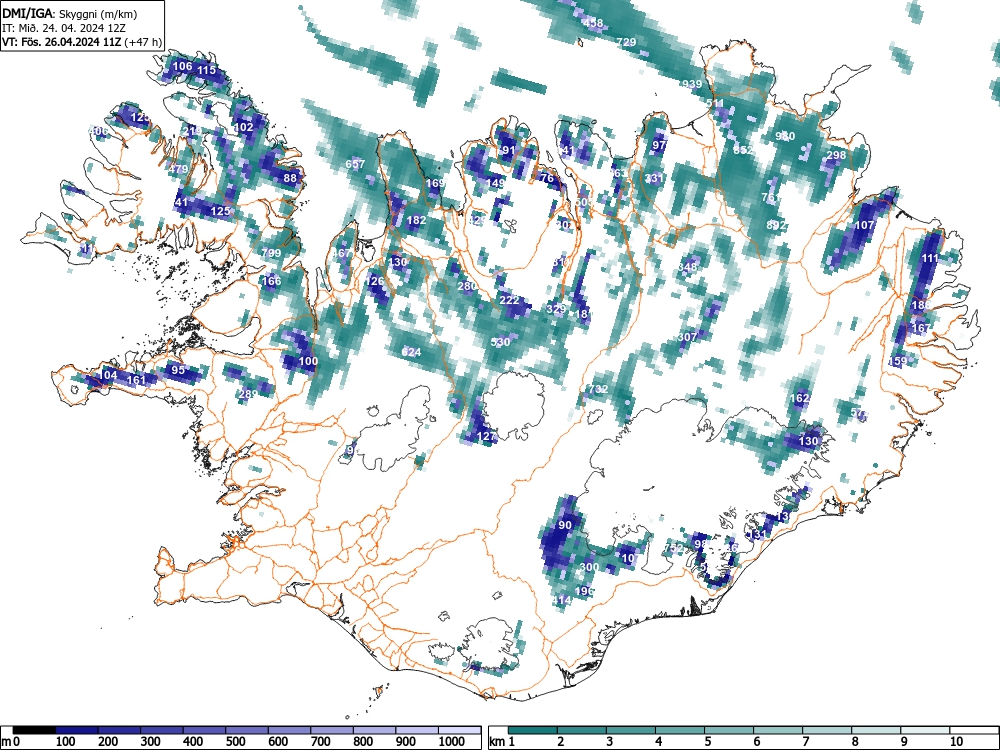Click the 111 visibility value
Viewport: 1000px width, 750px height.
[930, 258]
